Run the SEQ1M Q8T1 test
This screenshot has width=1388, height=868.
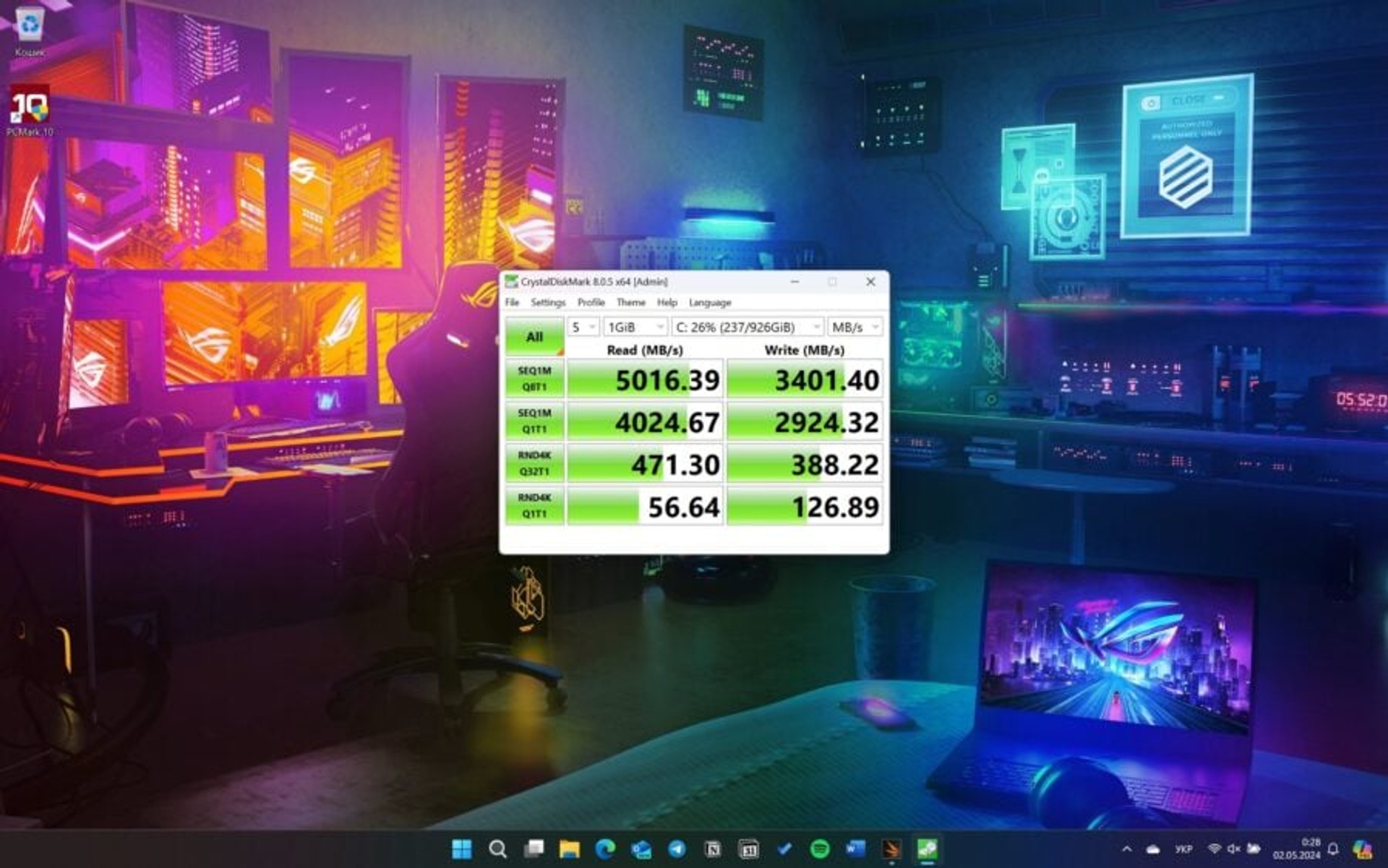coord(534,379)
